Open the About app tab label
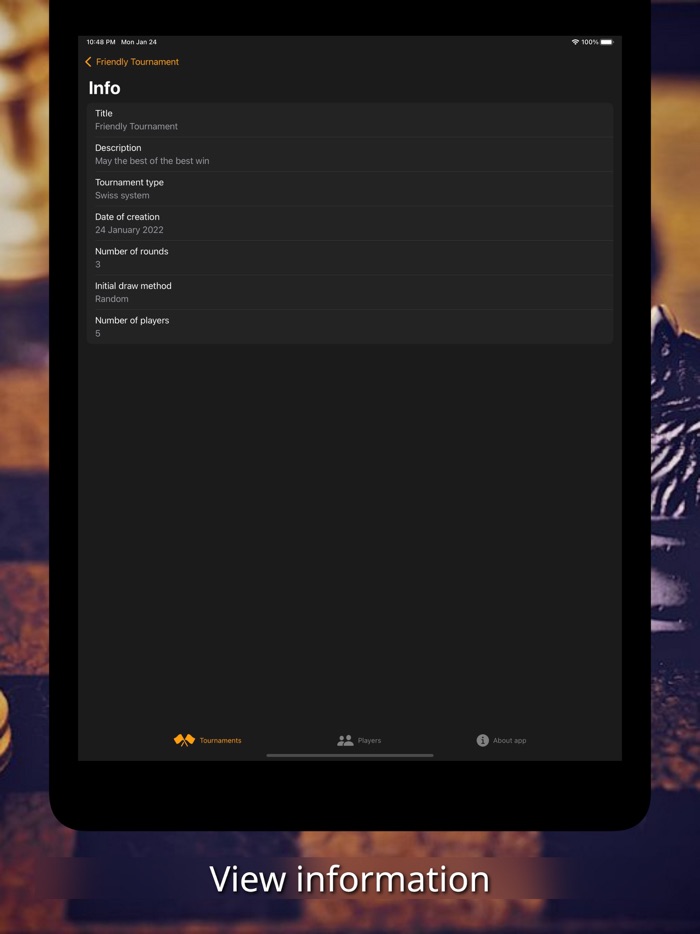The height and width of the screenshot is (934, 700). click(509, 740)
